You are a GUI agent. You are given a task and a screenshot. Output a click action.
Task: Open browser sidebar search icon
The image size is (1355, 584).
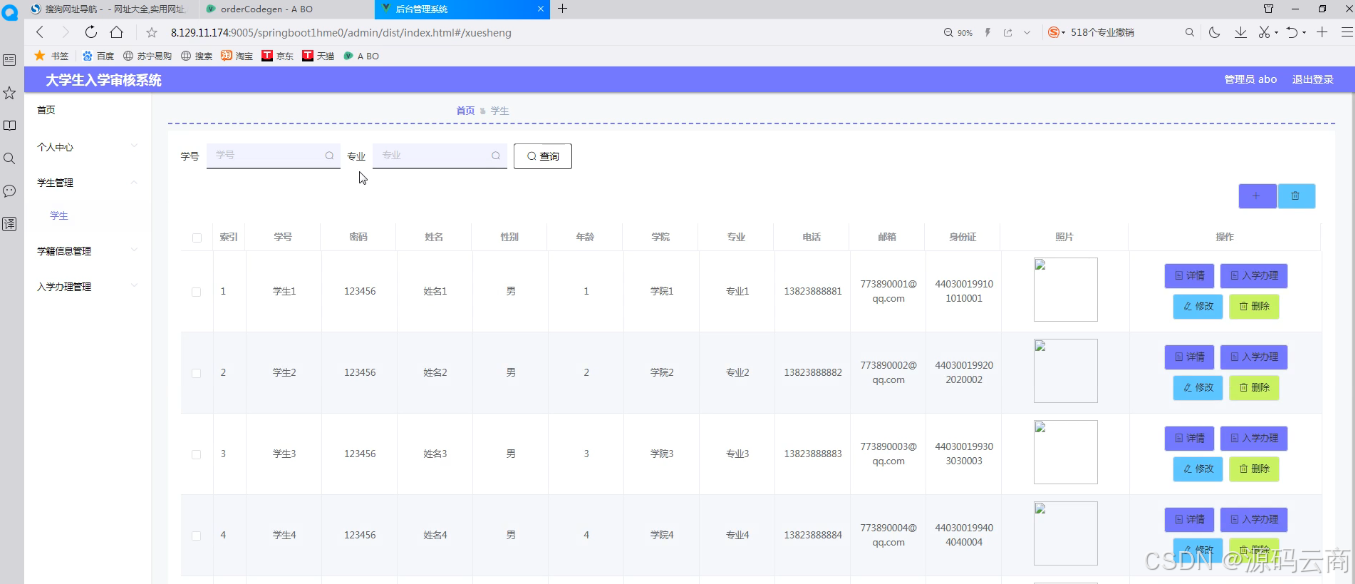[9, 158]
